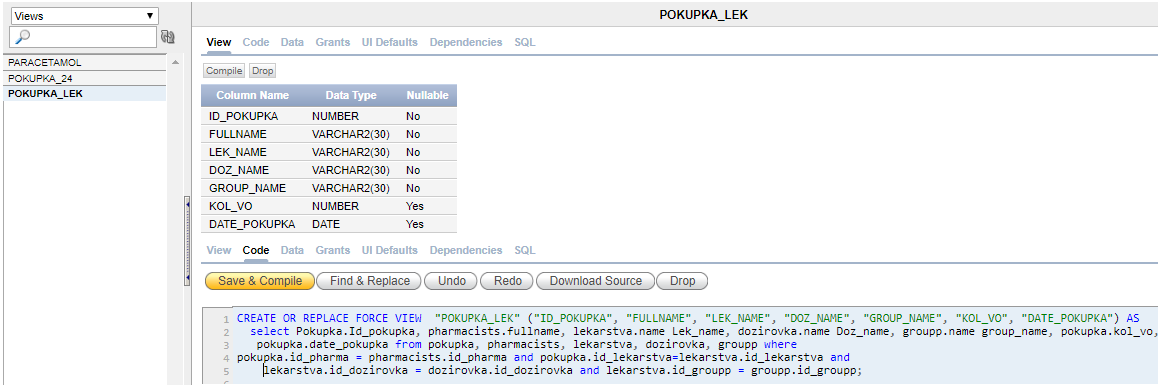Screen dimensions: 1158x385
Task: Select the DATE_POKUPKA column row
Action: click(x=329, y=224)
